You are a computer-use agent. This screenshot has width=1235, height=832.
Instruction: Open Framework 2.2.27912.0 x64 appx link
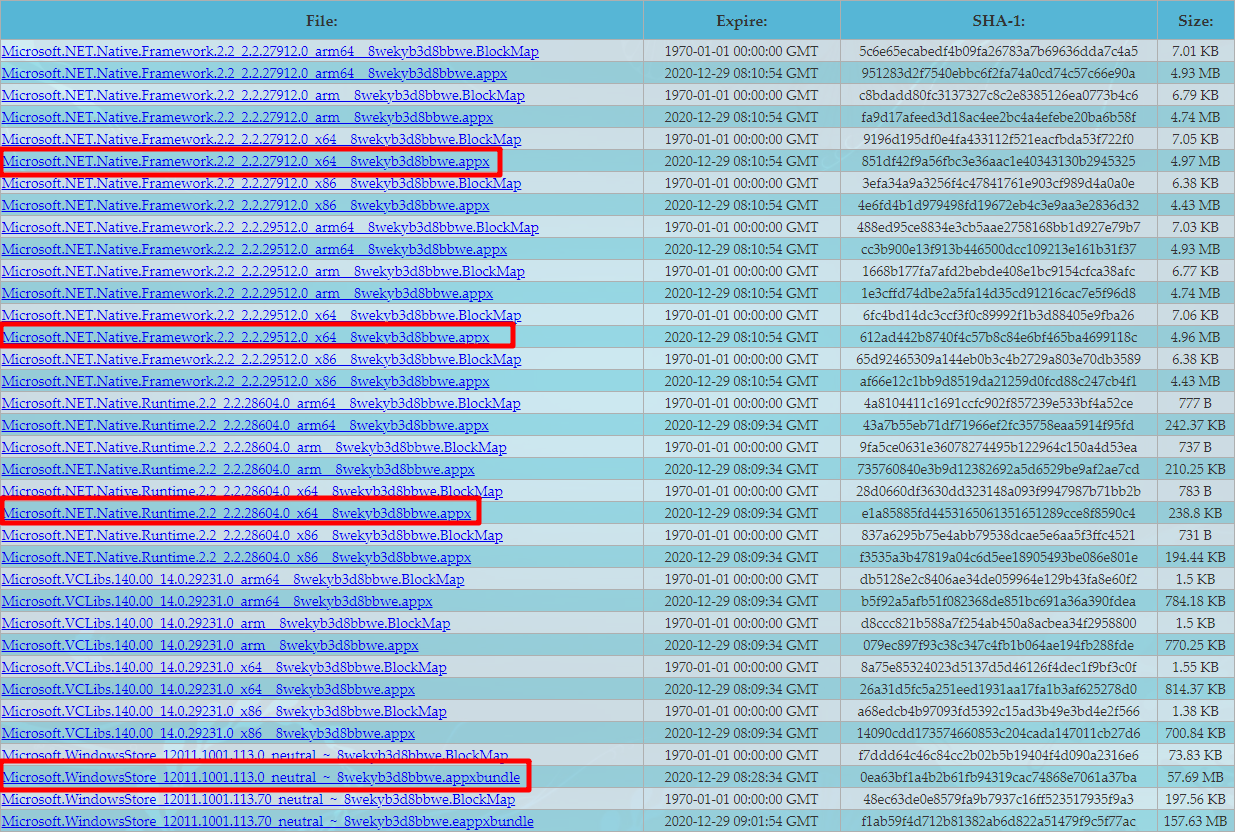point(246,161)
